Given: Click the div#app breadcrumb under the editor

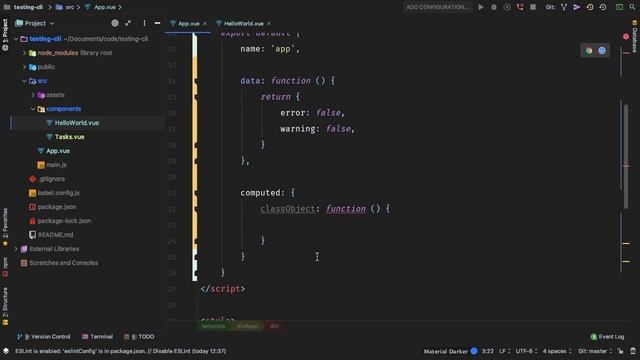Looking at the screenshot, I should coord(247,326).
